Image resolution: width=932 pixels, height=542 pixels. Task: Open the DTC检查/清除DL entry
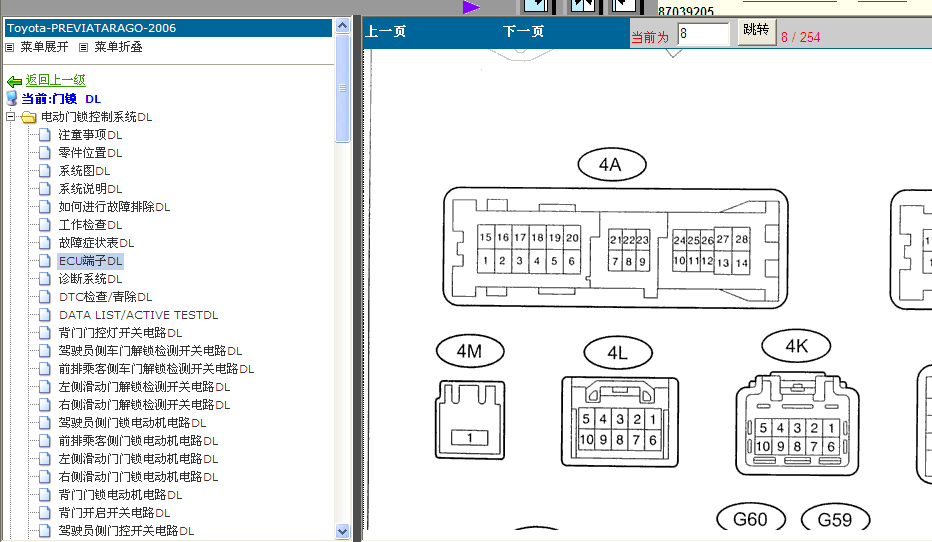click(105, 297)
